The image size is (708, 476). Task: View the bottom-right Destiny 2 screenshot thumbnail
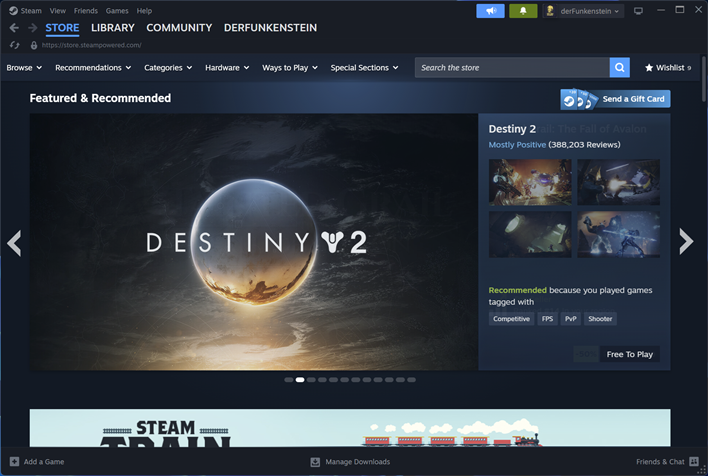tap(619, 234)
